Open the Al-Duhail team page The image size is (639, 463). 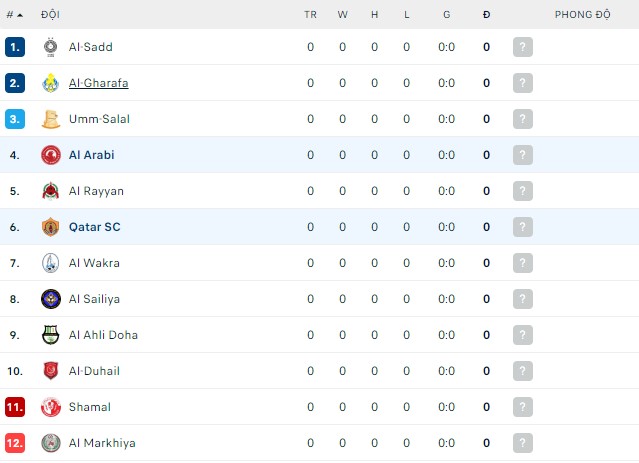tap(94, 371)
